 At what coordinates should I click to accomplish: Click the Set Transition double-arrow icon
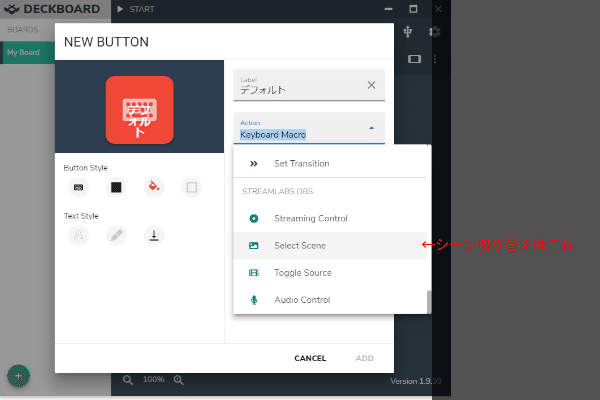point(253,164)
